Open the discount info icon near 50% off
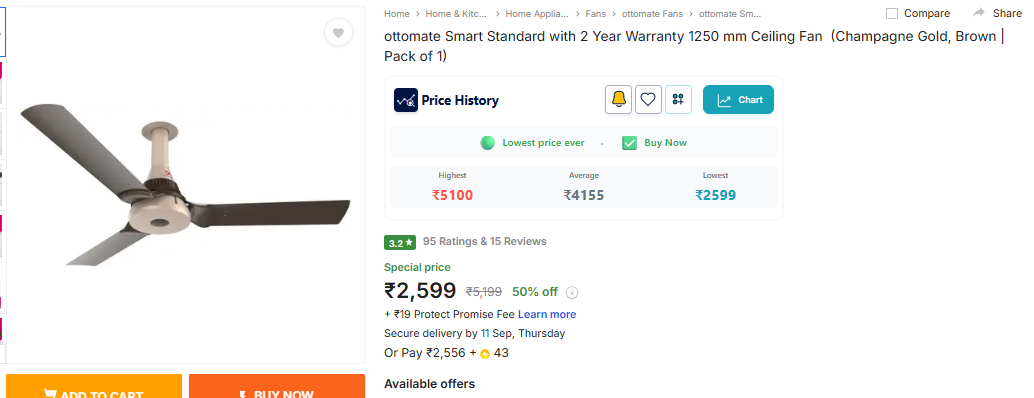The width and height of the screenshot is (1034, 398). pos(572,292)
